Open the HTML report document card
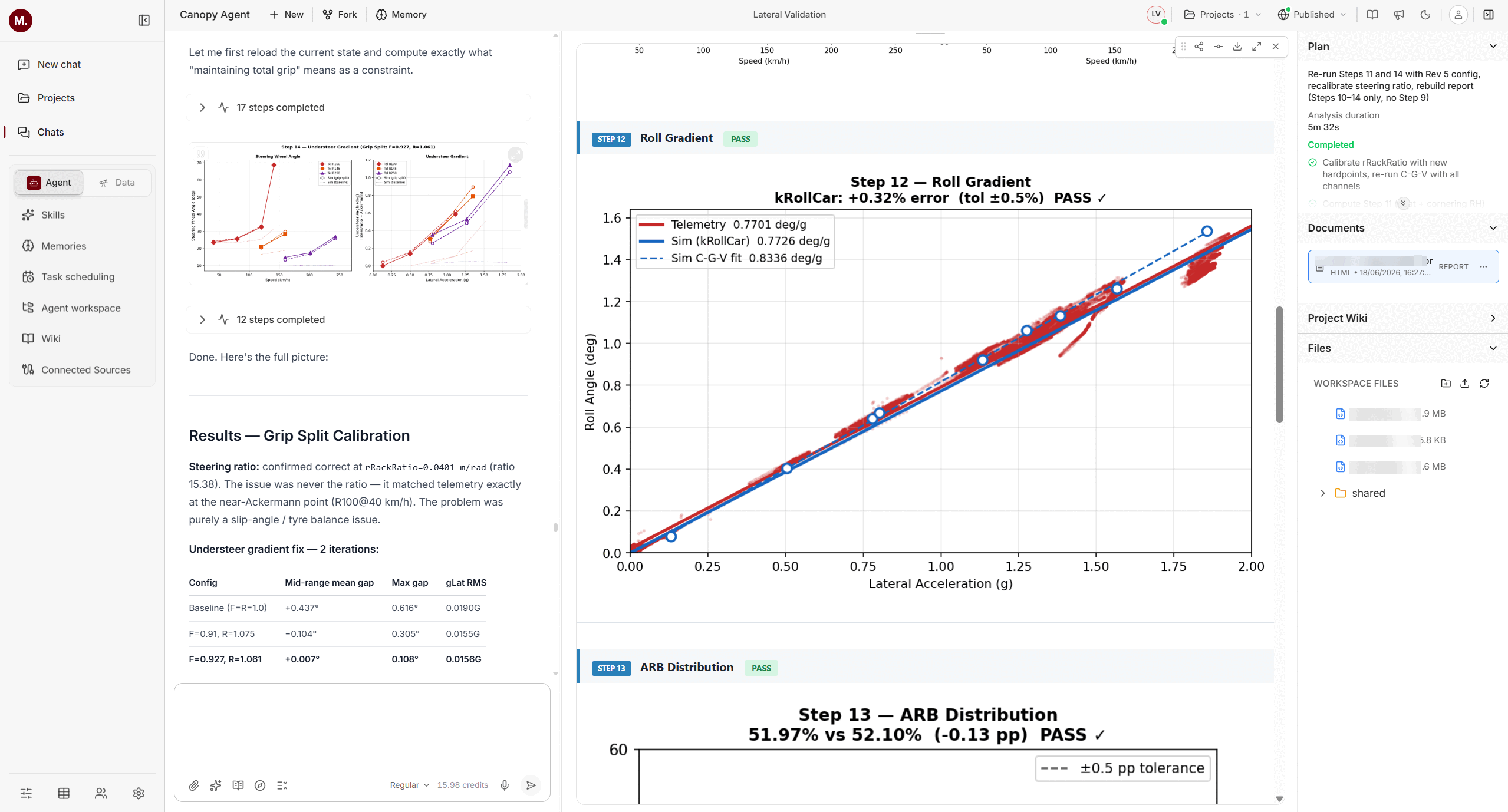The image size is (1508, 812). (1403, 267)
